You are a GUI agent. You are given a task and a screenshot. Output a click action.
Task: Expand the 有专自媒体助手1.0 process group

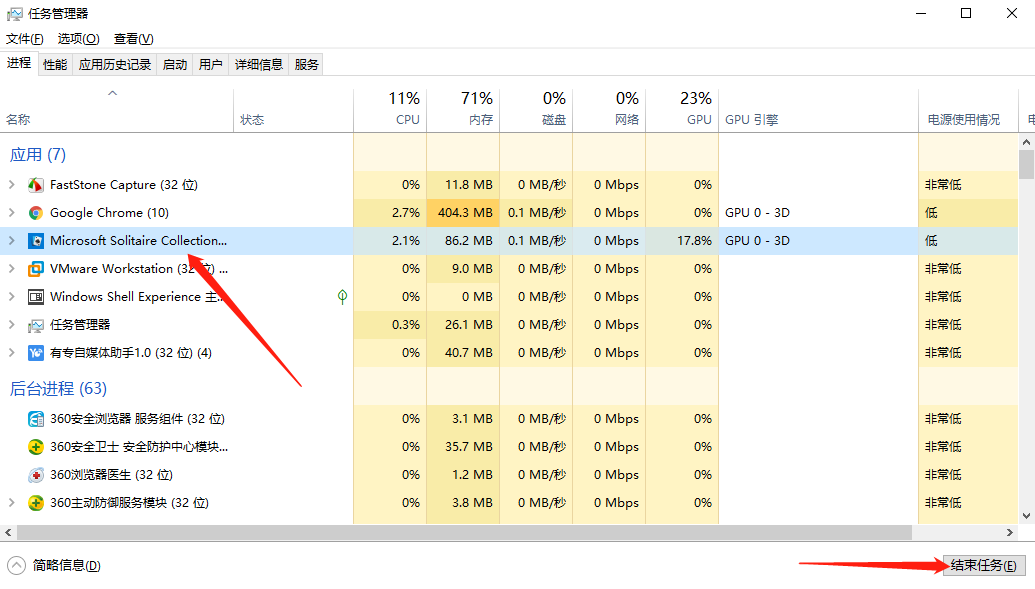[x=12, y=353]
